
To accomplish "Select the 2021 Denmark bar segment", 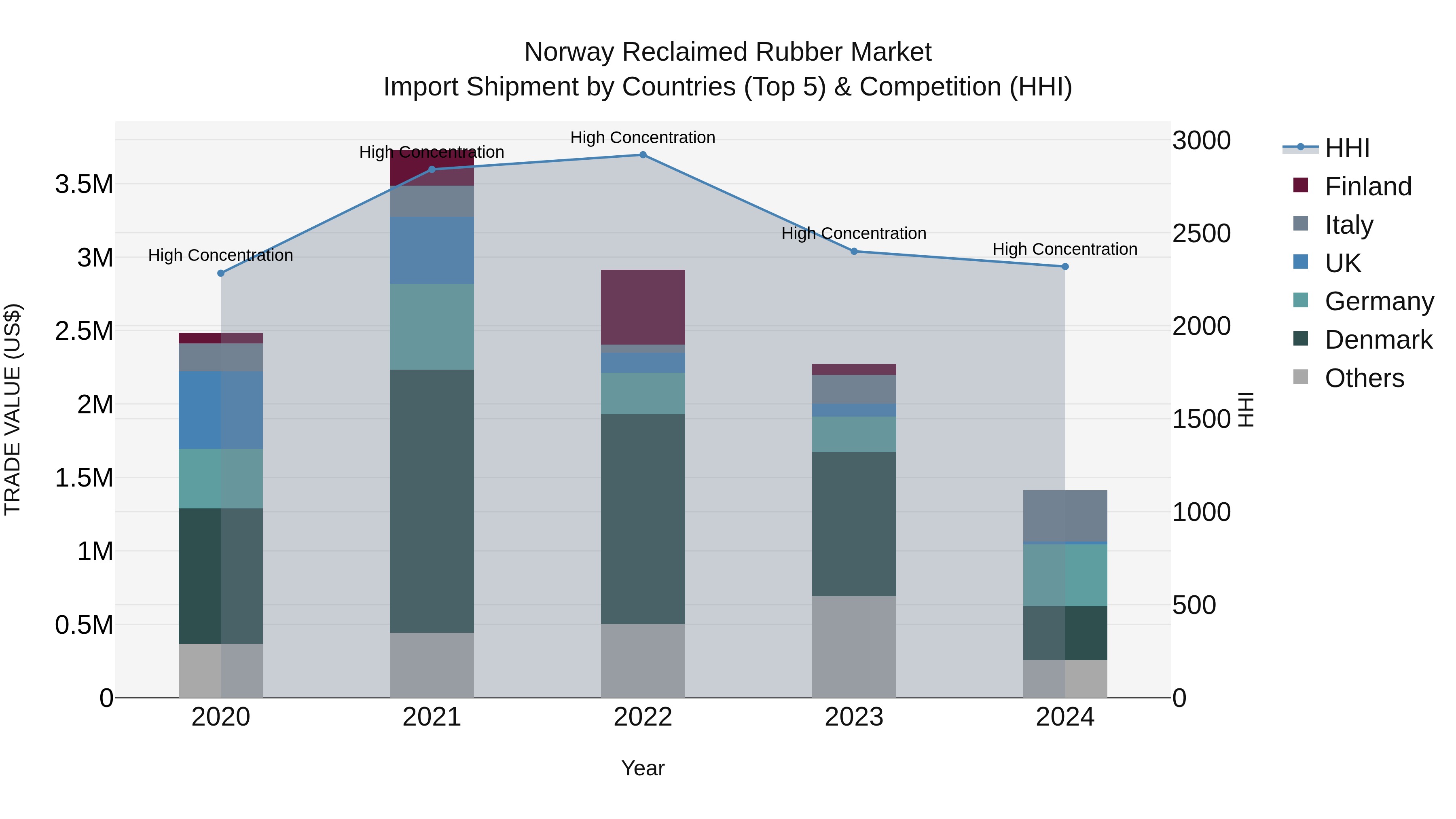I will coord(432,502).
